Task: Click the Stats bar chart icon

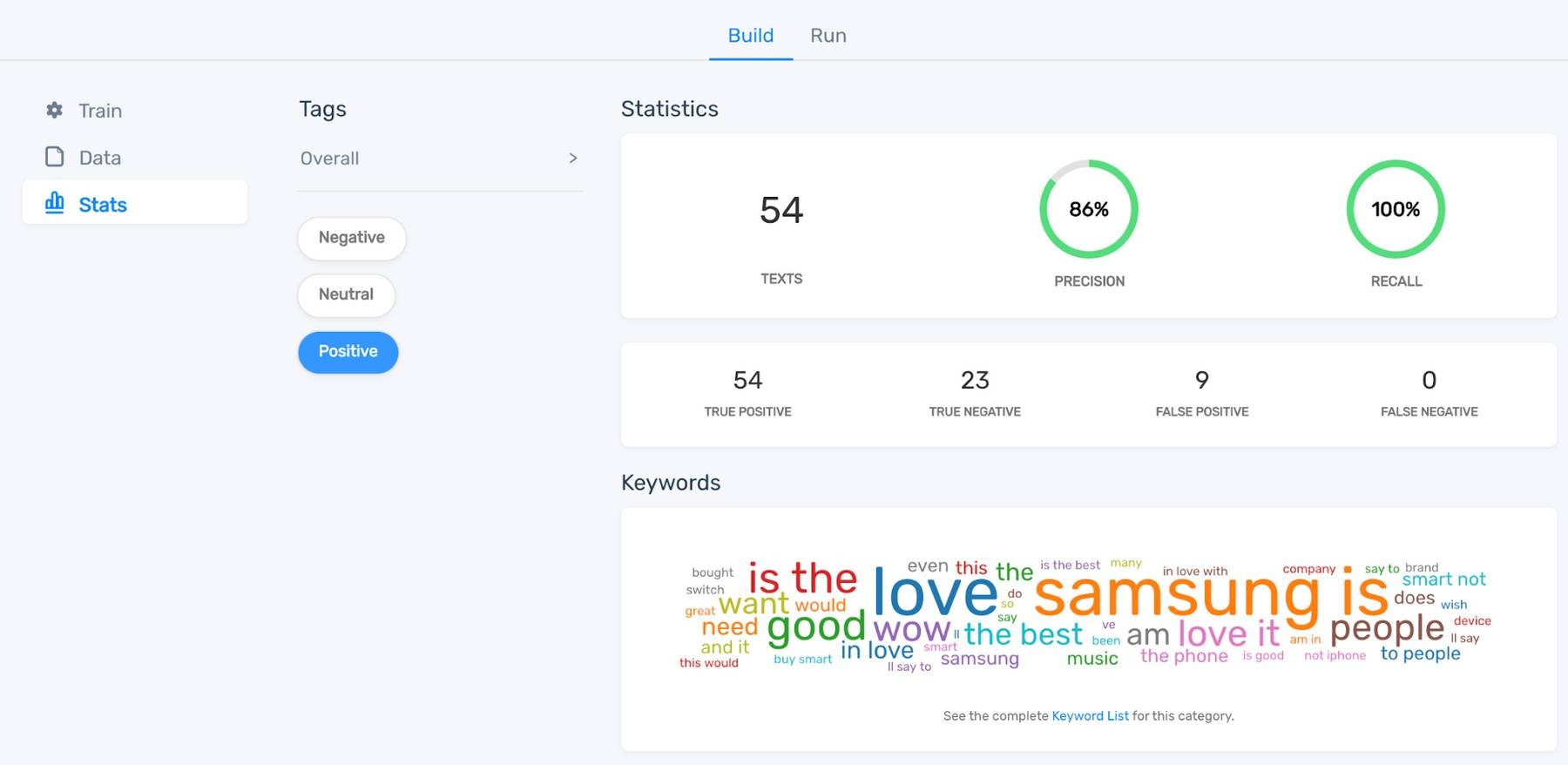Action: 55,203
